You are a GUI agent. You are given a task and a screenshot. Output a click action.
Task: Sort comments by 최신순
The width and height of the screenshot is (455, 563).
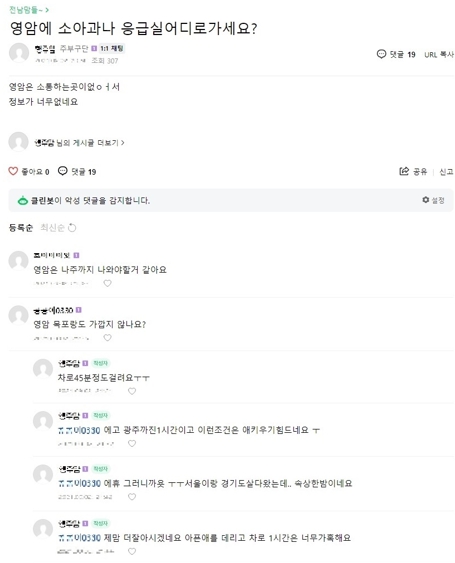point(52,228)
